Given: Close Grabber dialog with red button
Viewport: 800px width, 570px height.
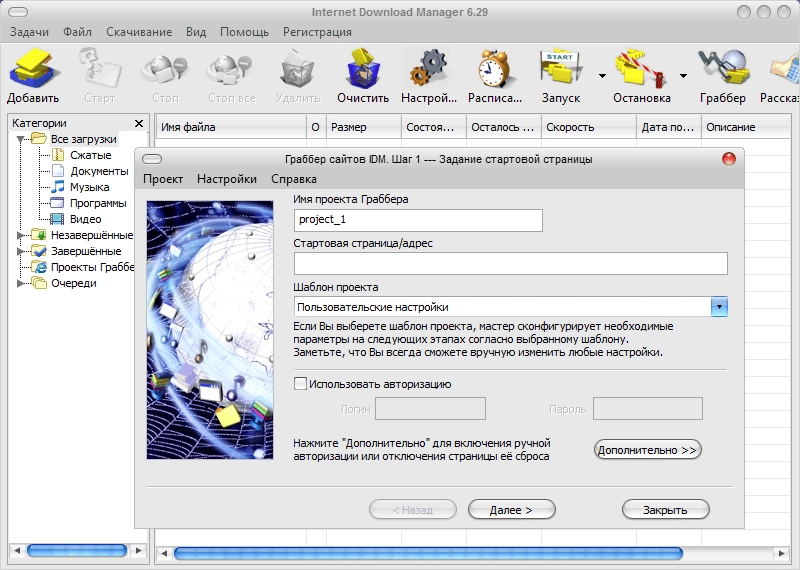Looking at the screenshot, I should 729,159.
